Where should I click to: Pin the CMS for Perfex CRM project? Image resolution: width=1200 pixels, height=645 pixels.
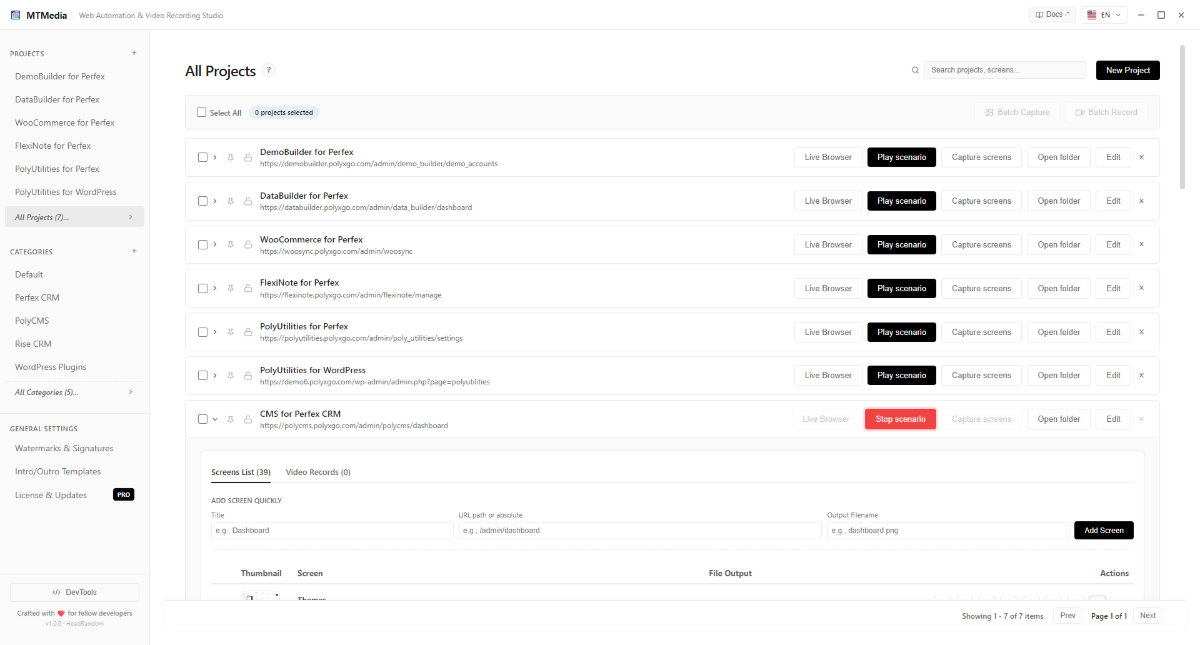[x=230, y=419]
